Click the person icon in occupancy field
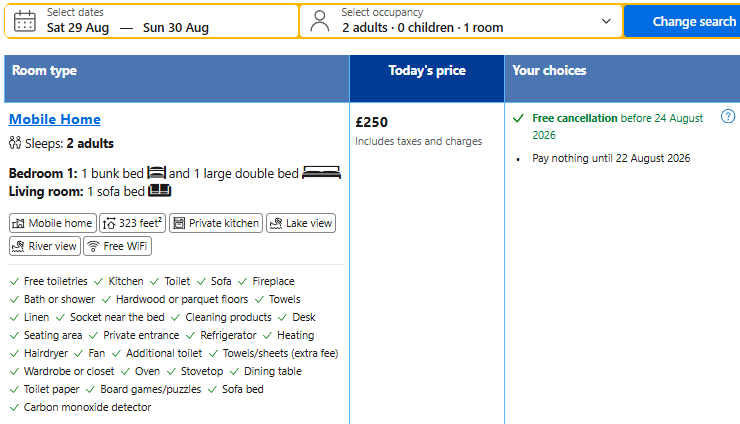Viewport: 740px width, 424px height. (x=320, y=21)
